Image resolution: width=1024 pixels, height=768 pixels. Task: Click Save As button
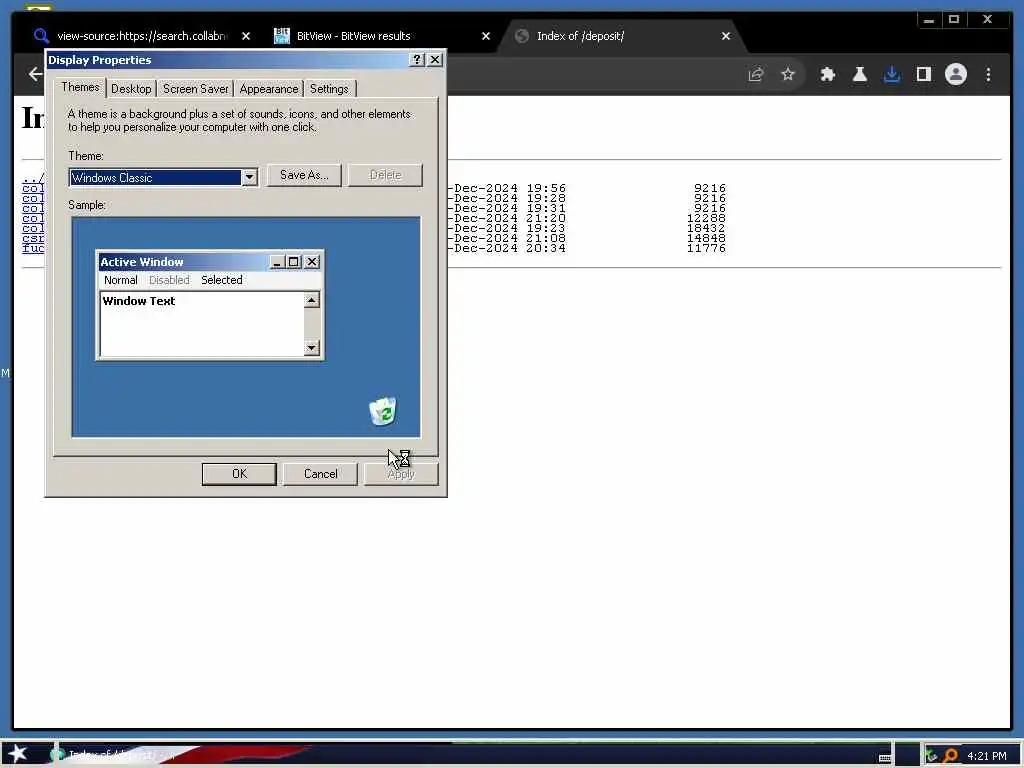(x=304, y=175)
